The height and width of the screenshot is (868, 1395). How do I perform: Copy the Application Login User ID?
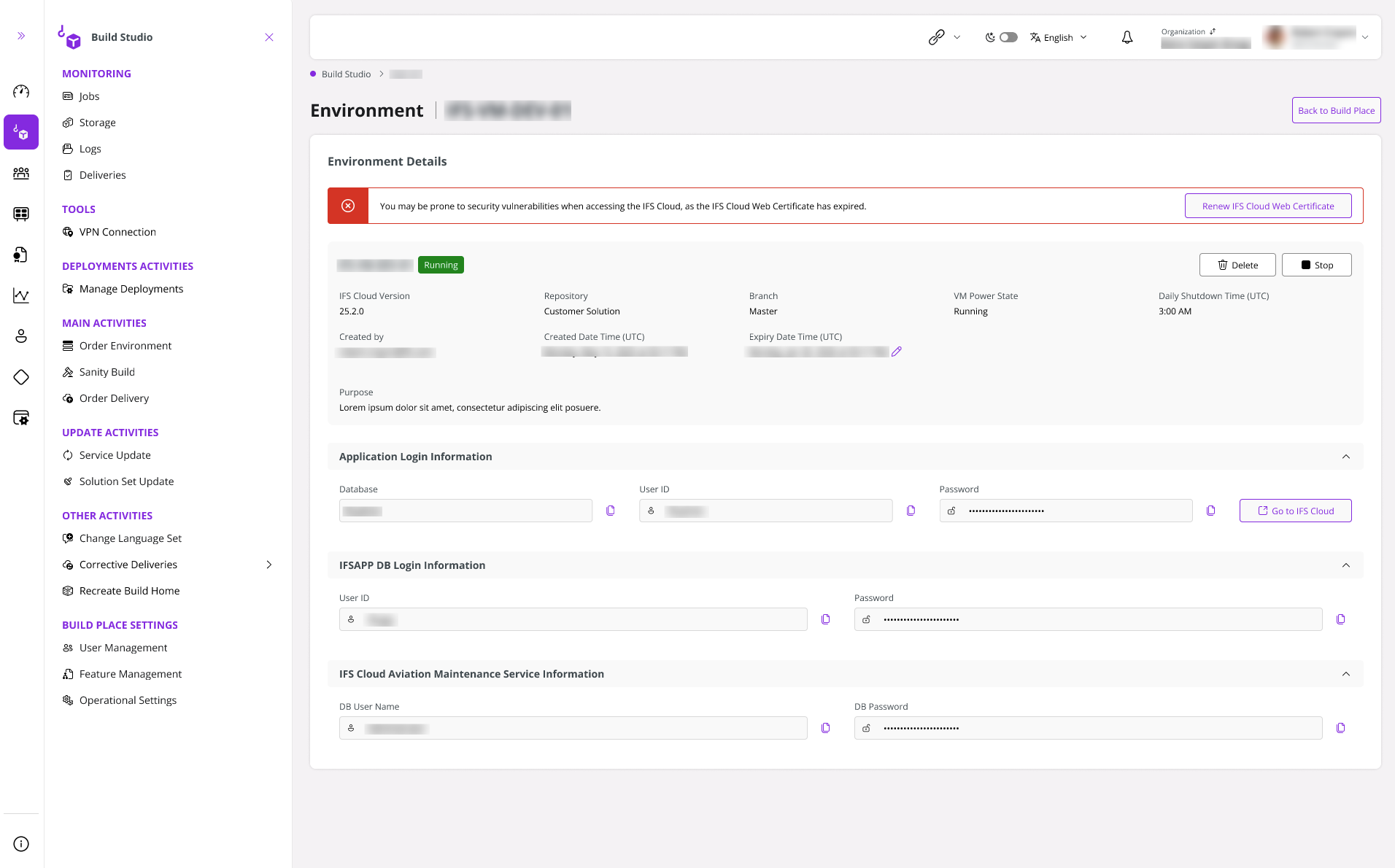click(x=911, y=511)
